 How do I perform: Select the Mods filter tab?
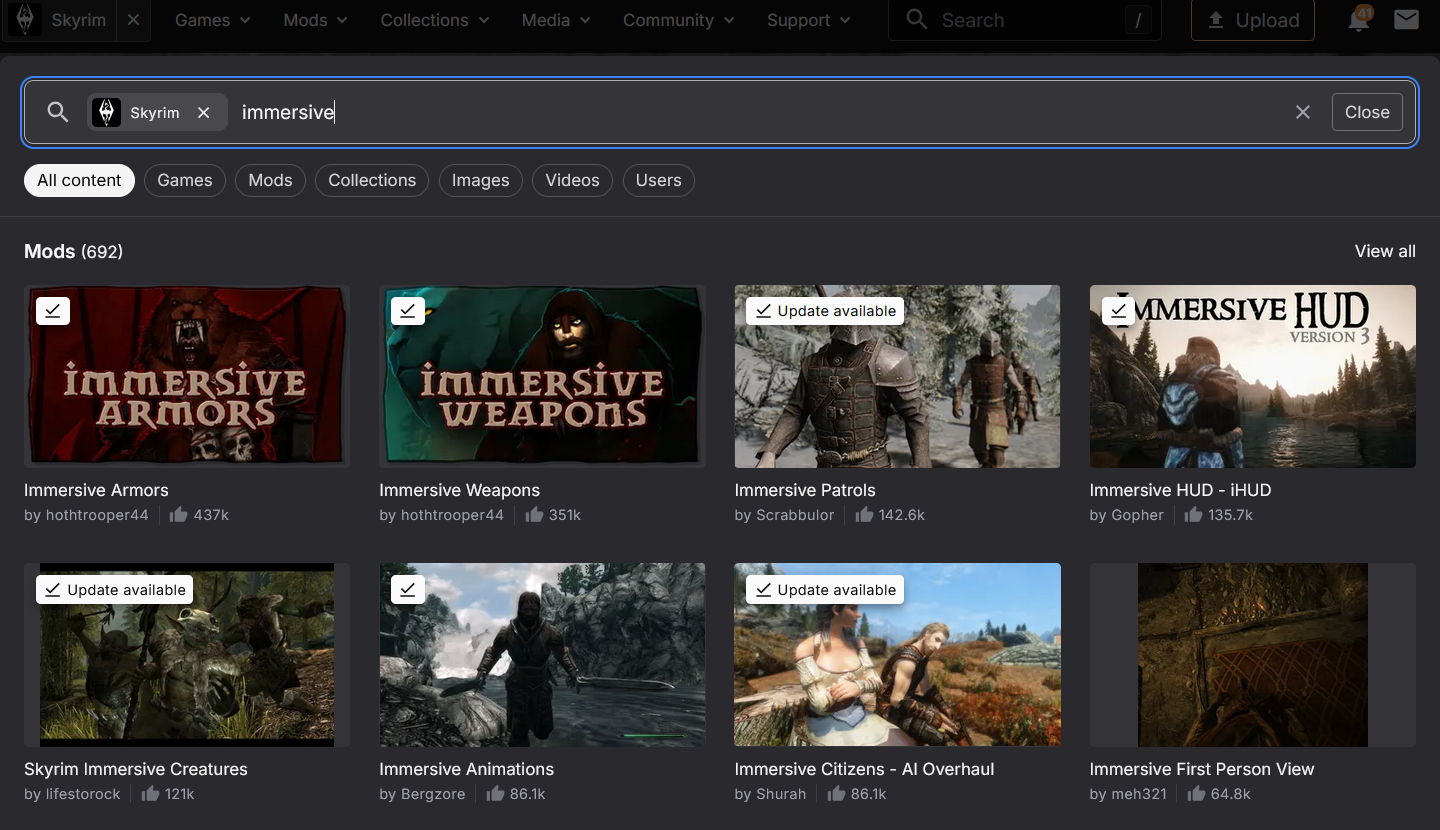[x=270, y=180]
